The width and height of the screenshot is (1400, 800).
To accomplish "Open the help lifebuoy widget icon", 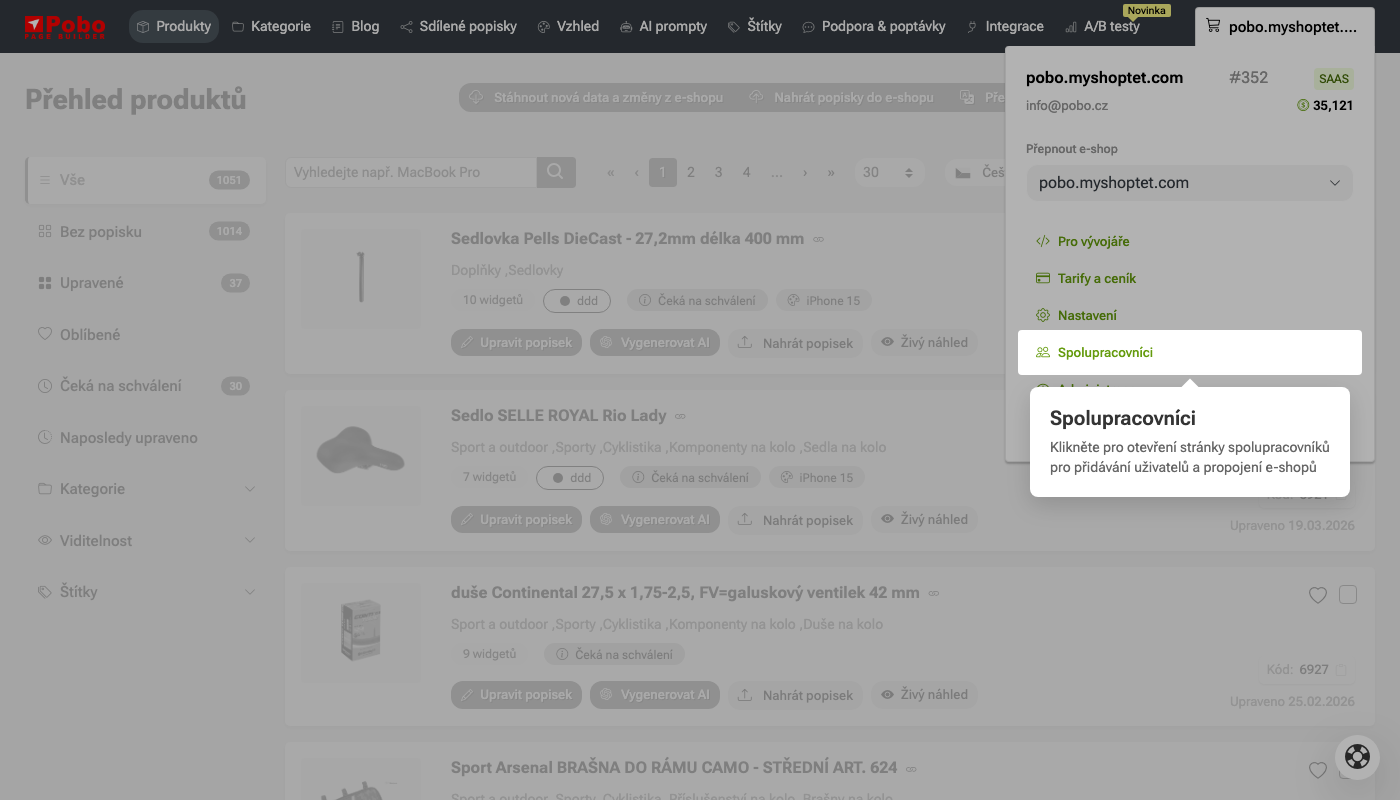I will (1357, 756).
